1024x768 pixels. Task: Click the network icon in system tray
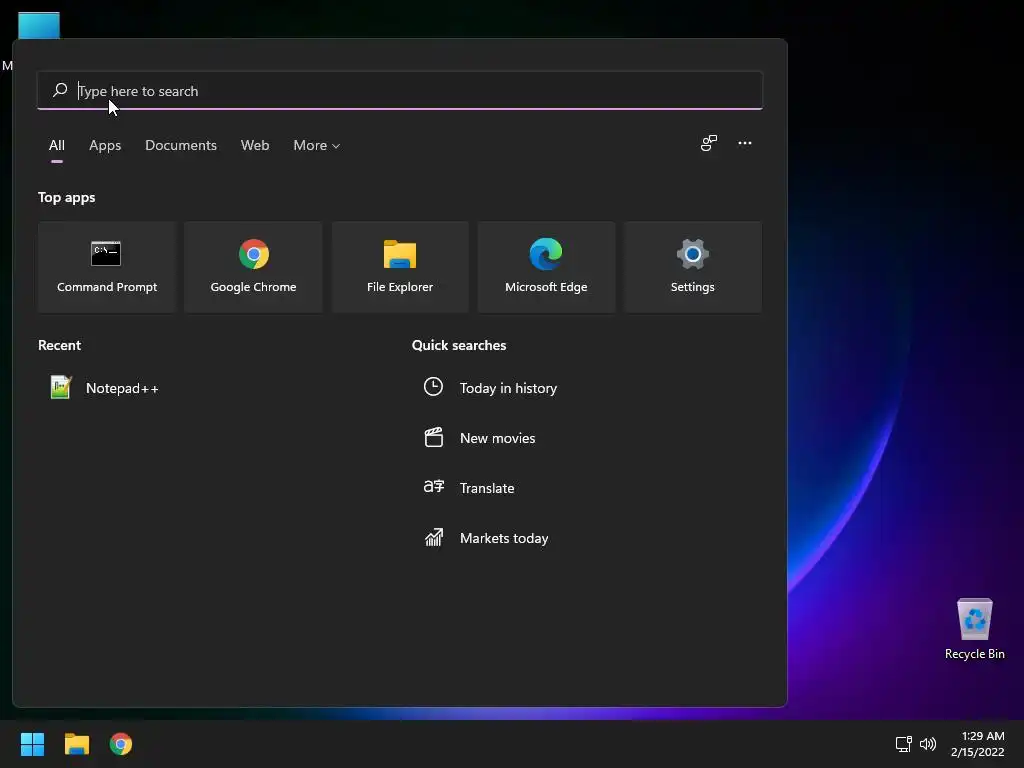click(903, 744)
